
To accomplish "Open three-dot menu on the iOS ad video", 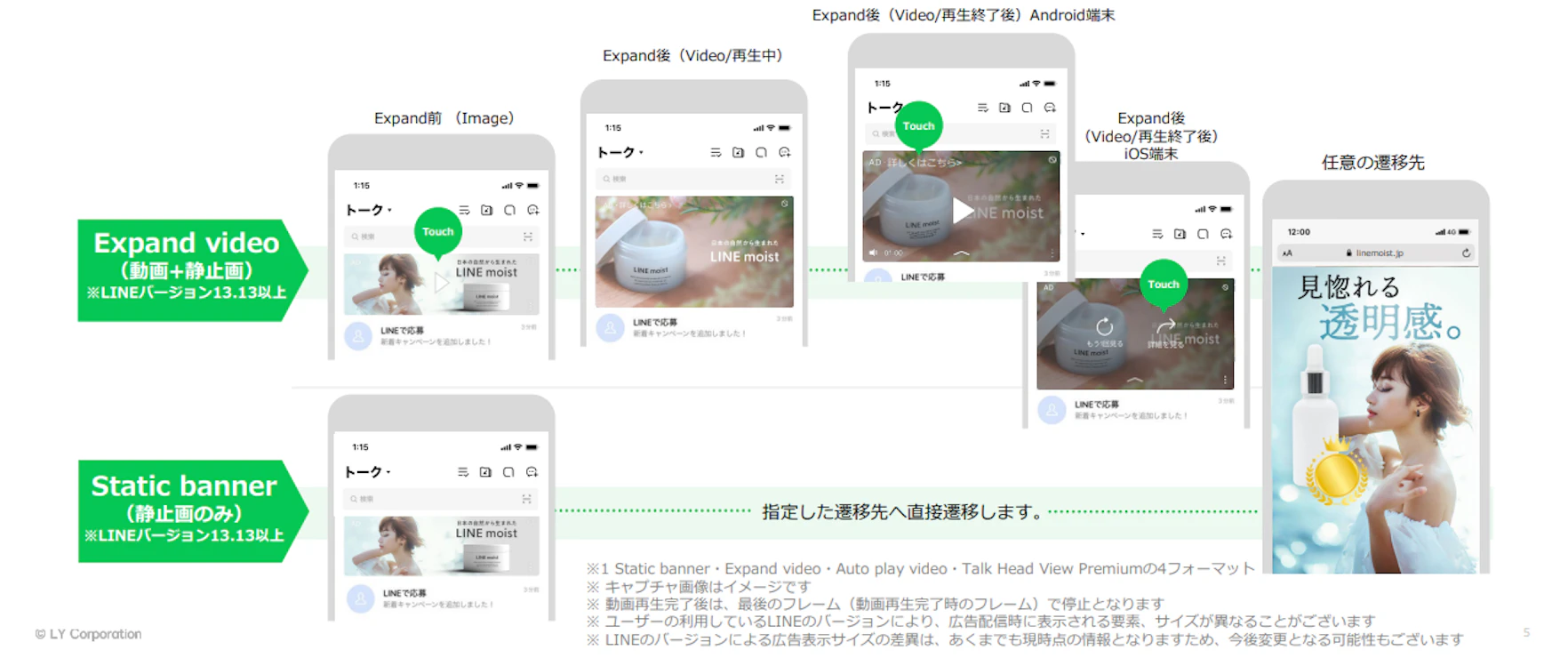I will (x=1225, y=380).
